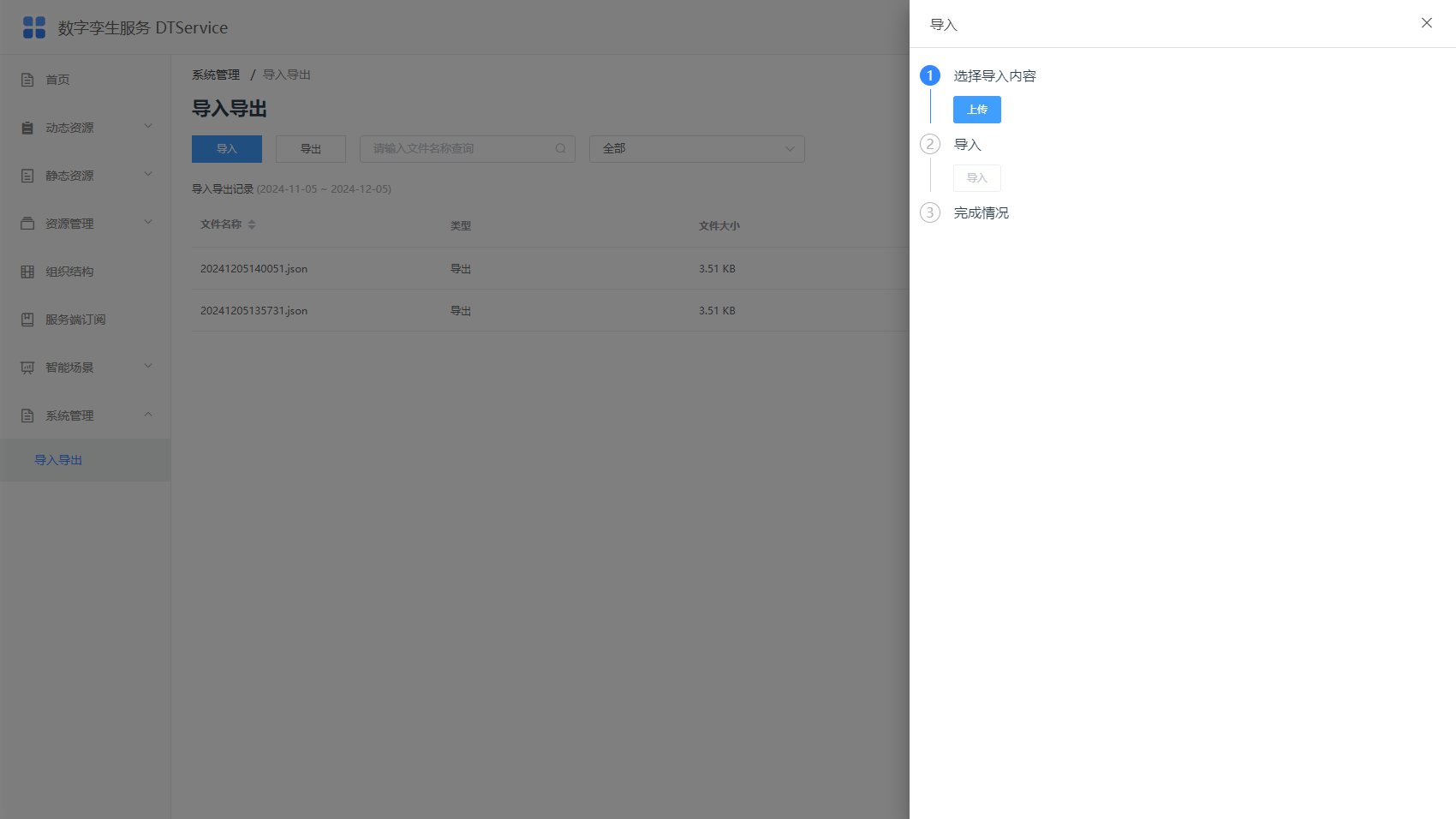Click the search magnifier icon
Image resolution: width=1456 pixels, height=819 pixels.
[560, 148]
